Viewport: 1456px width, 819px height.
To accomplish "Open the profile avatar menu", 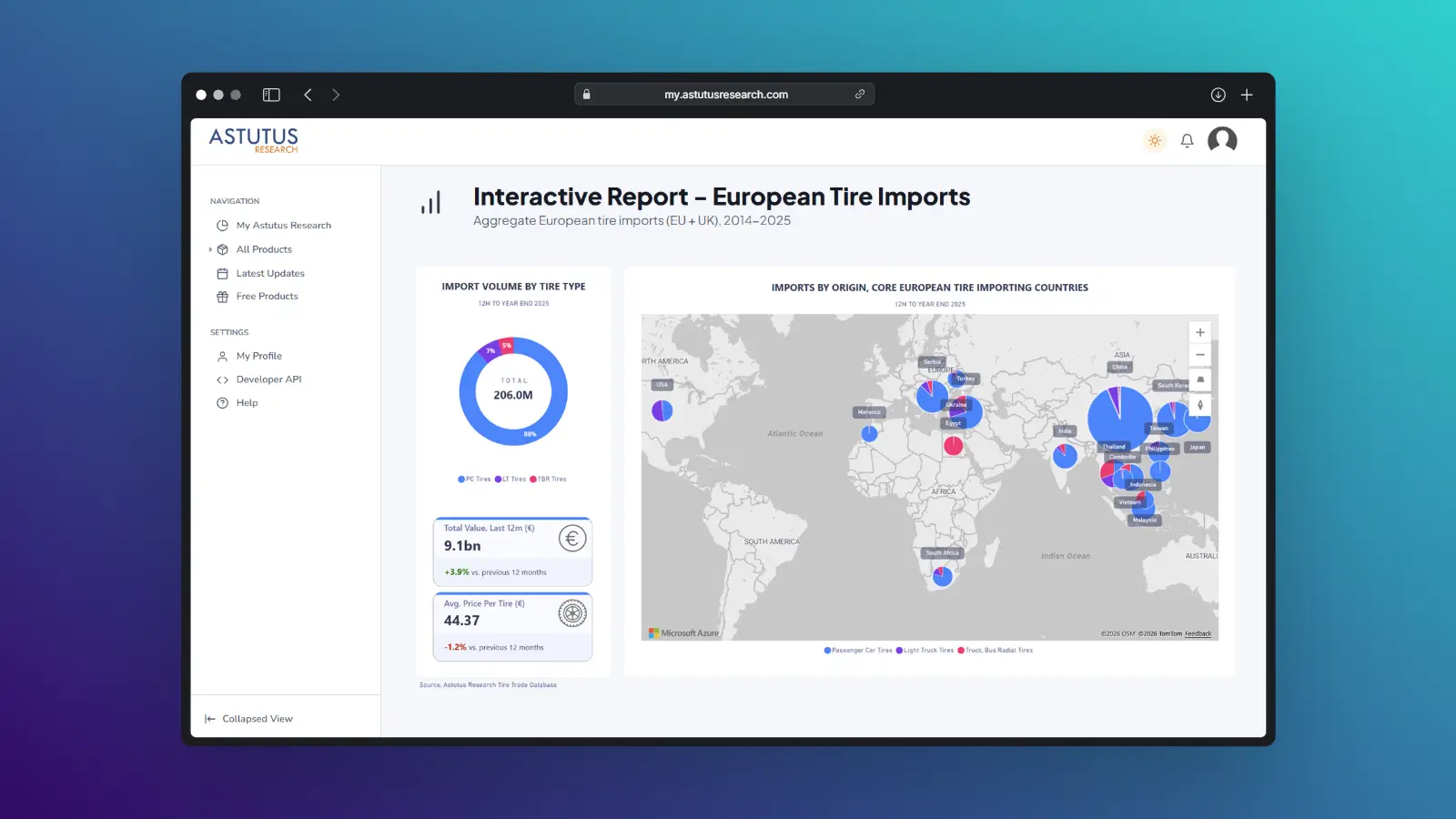I will (x=1222, y=140).
